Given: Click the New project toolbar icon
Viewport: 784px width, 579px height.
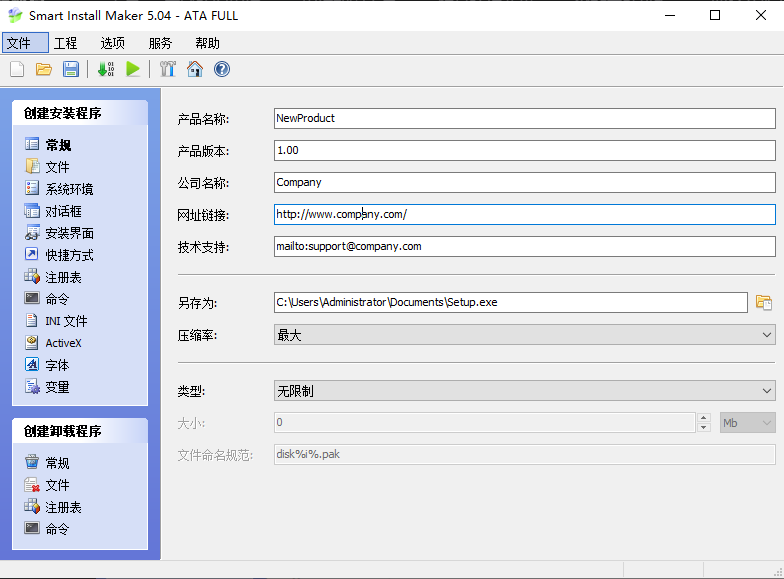Looking at the screenshot, I should [x=17, y=69].
